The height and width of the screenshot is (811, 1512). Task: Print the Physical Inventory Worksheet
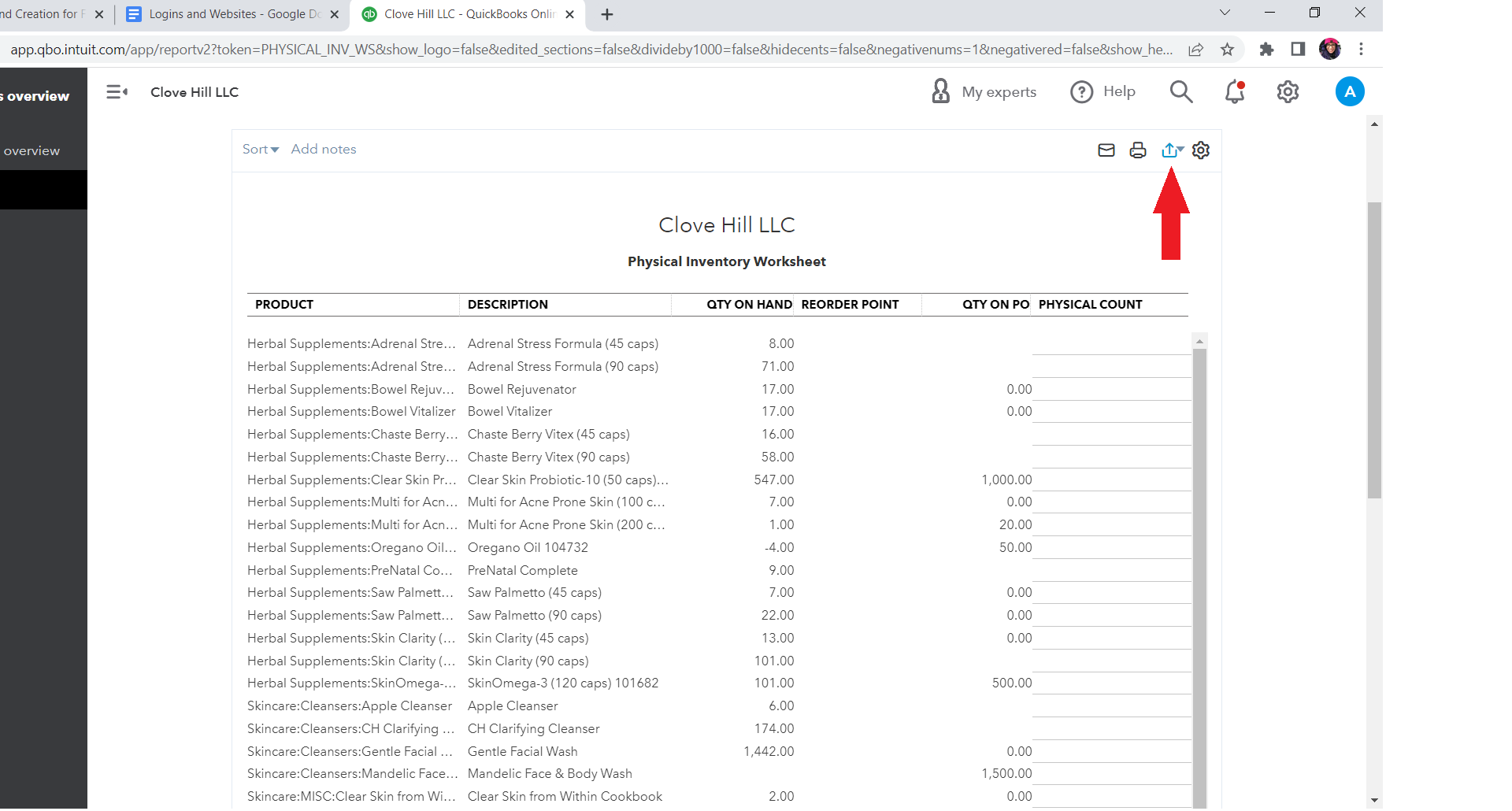click(1138, 150)
